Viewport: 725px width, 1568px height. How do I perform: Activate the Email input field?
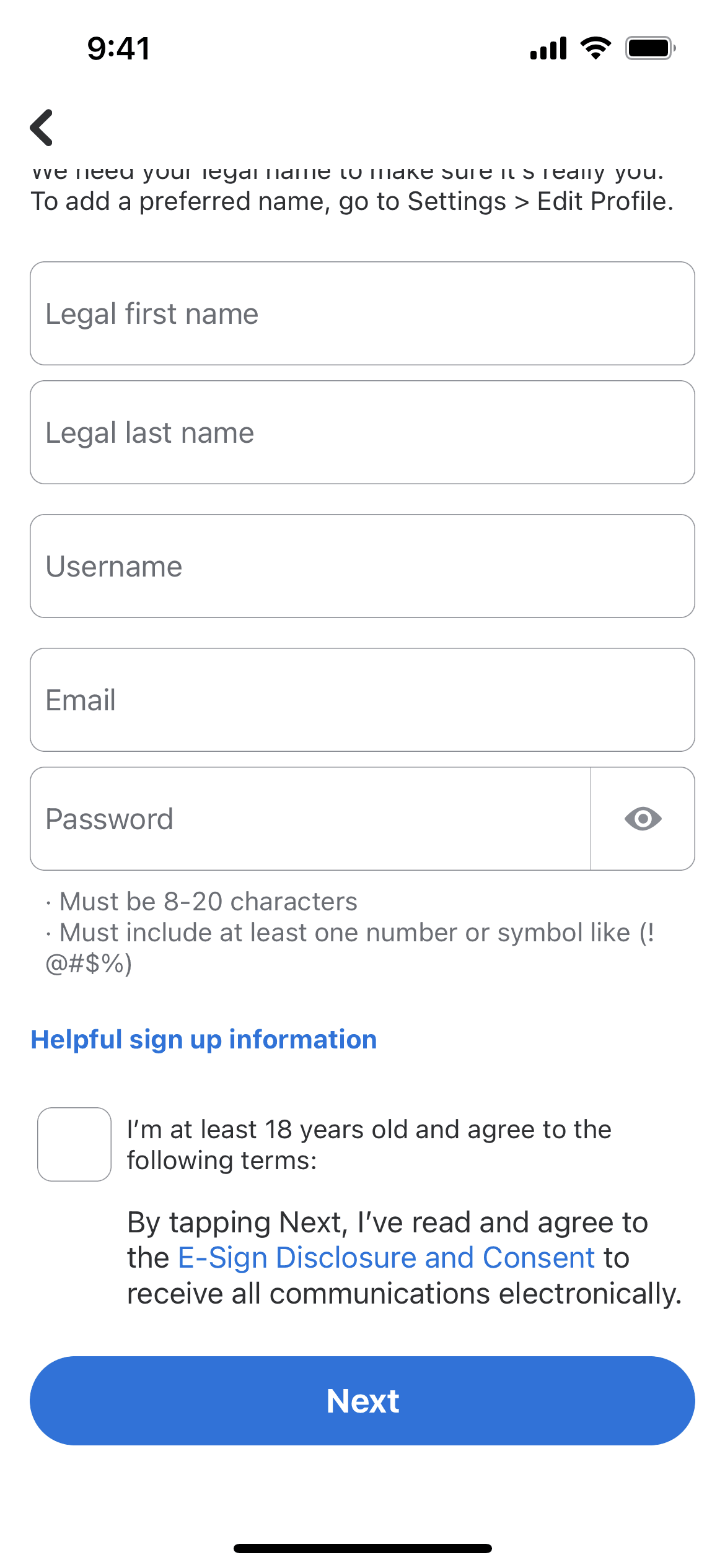pyautogui.click(x=362, y=700)
